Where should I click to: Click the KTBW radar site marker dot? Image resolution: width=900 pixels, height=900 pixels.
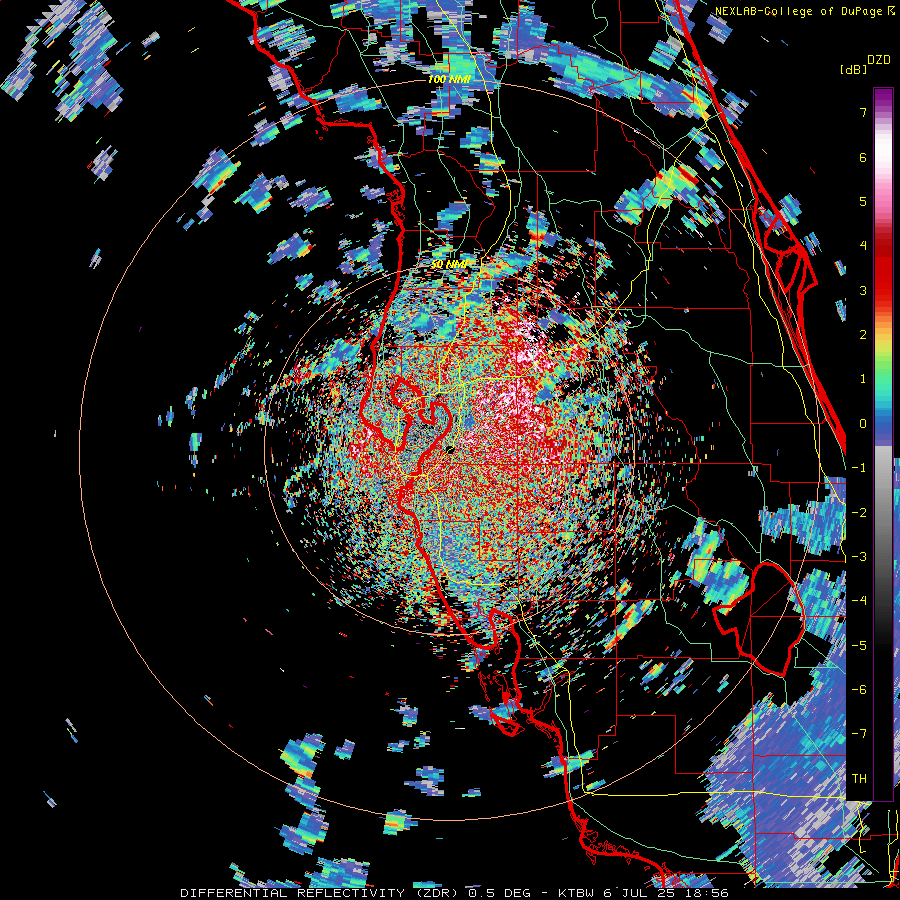pos(451,449)
